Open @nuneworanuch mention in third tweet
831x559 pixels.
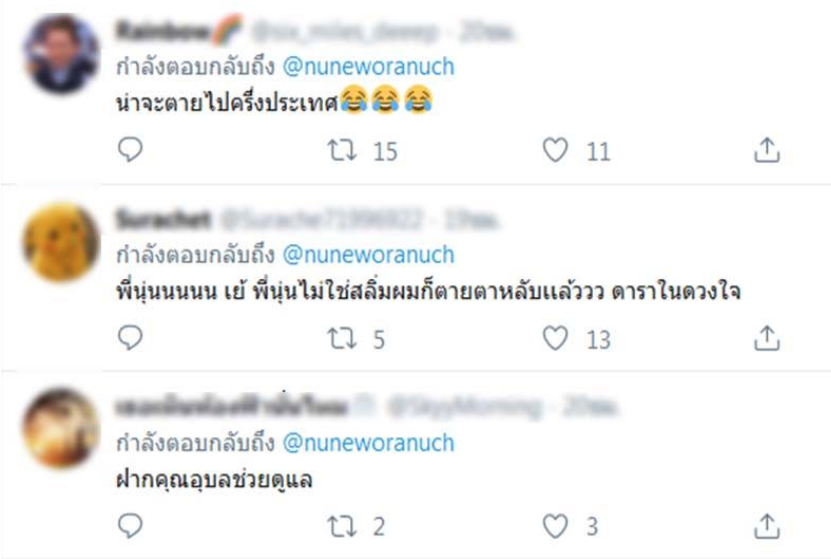coord(368,443)
